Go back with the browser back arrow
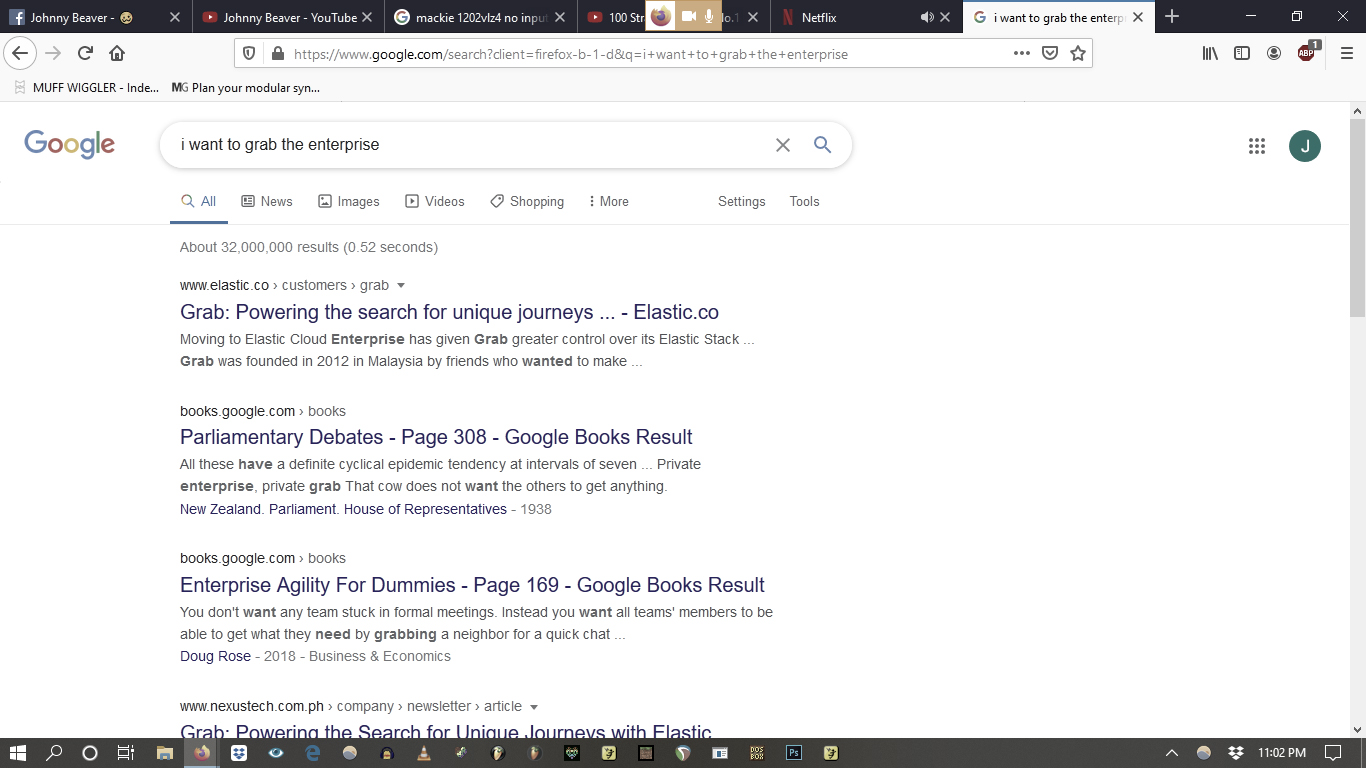The width and height of the screenshot is (1366, 768). click(x=20, y=54)
